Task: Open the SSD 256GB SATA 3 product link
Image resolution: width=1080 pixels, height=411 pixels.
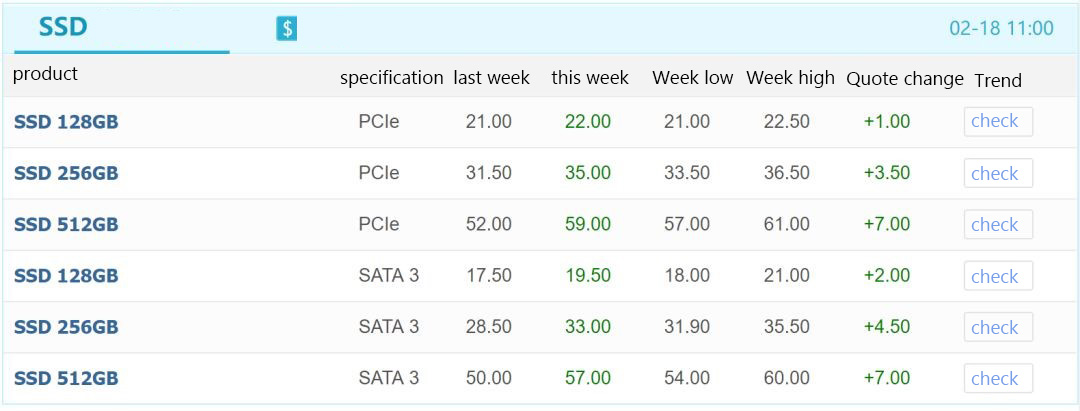Action: 66,327
